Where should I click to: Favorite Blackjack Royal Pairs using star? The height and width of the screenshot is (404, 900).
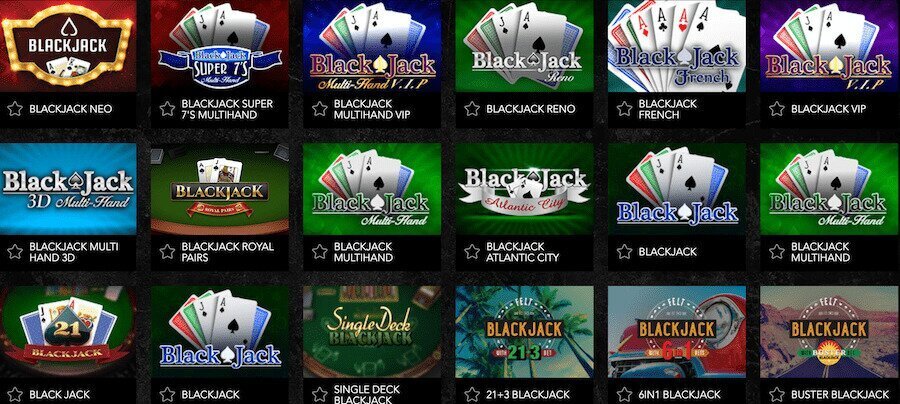pos(167,252)
